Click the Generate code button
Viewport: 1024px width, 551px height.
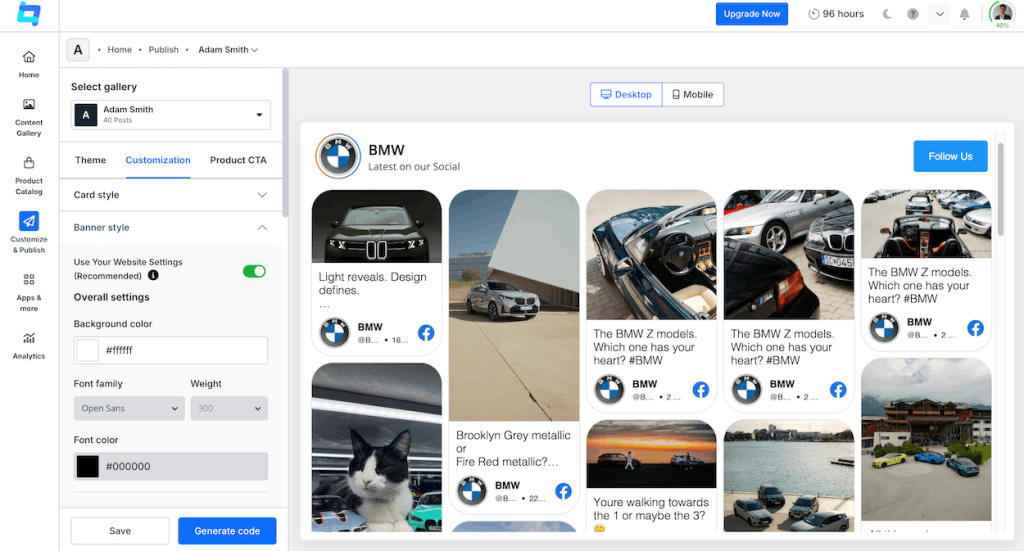point(227,531)
